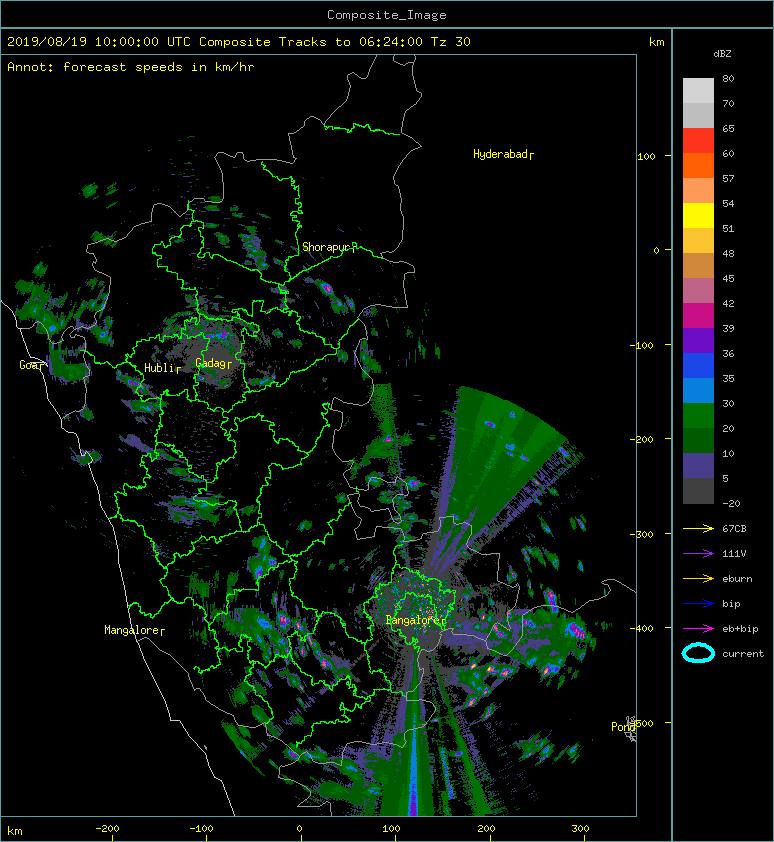Click the purple 111V arrow in legend
This screenshot has height=842, width=774.
698,554
